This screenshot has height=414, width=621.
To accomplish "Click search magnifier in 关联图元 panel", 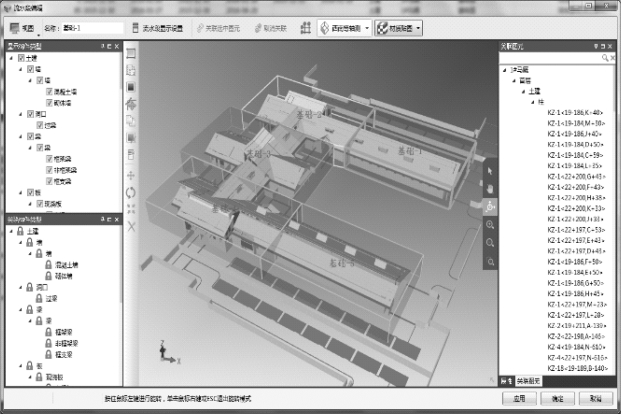I will pyautogui.click(x=605, y=58).
